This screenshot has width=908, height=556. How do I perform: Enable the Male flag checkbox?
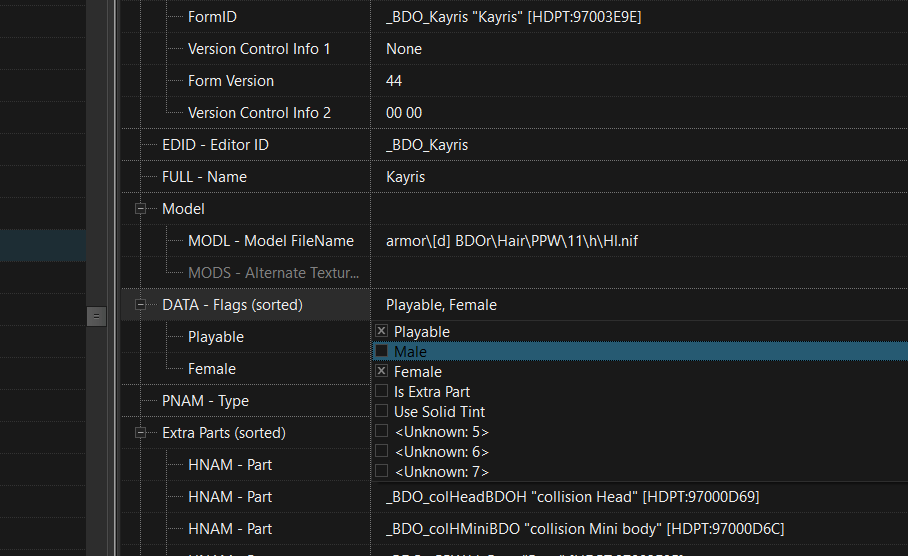(381, 350)
